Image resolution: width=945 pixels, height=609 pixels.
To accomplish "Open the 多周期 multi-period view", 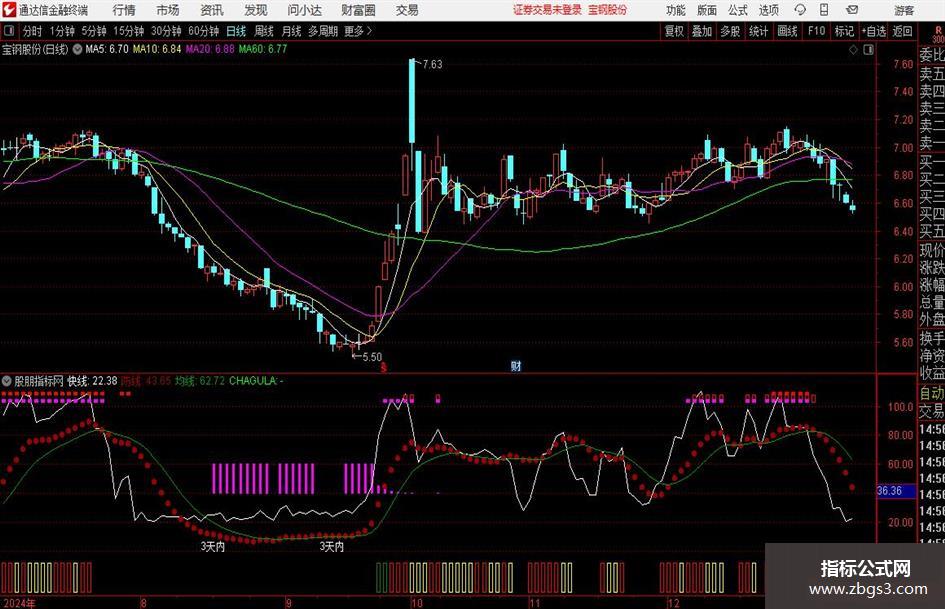I will tap(323, 31).
